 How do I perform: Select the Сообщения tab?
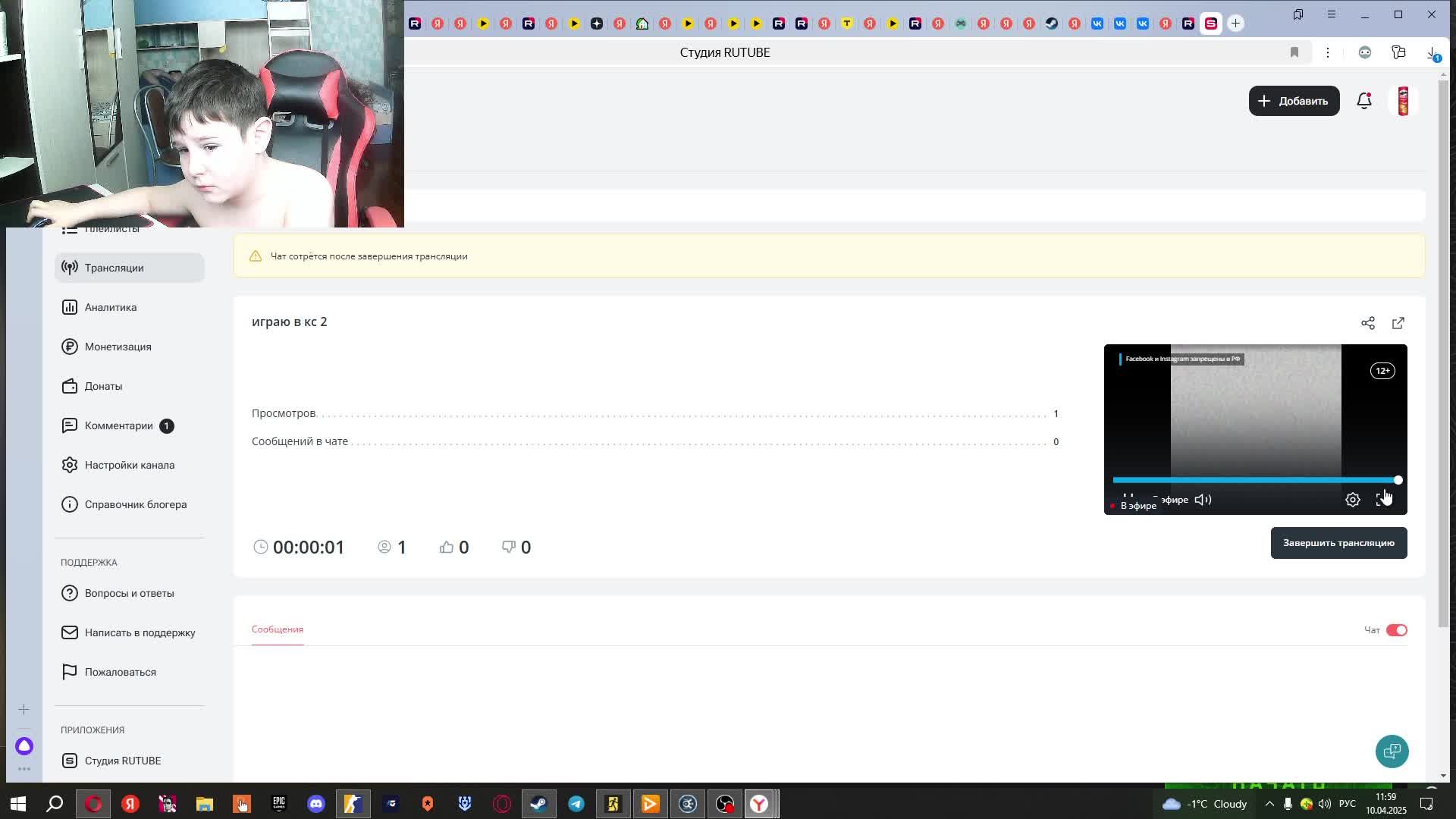coord(278,629)
